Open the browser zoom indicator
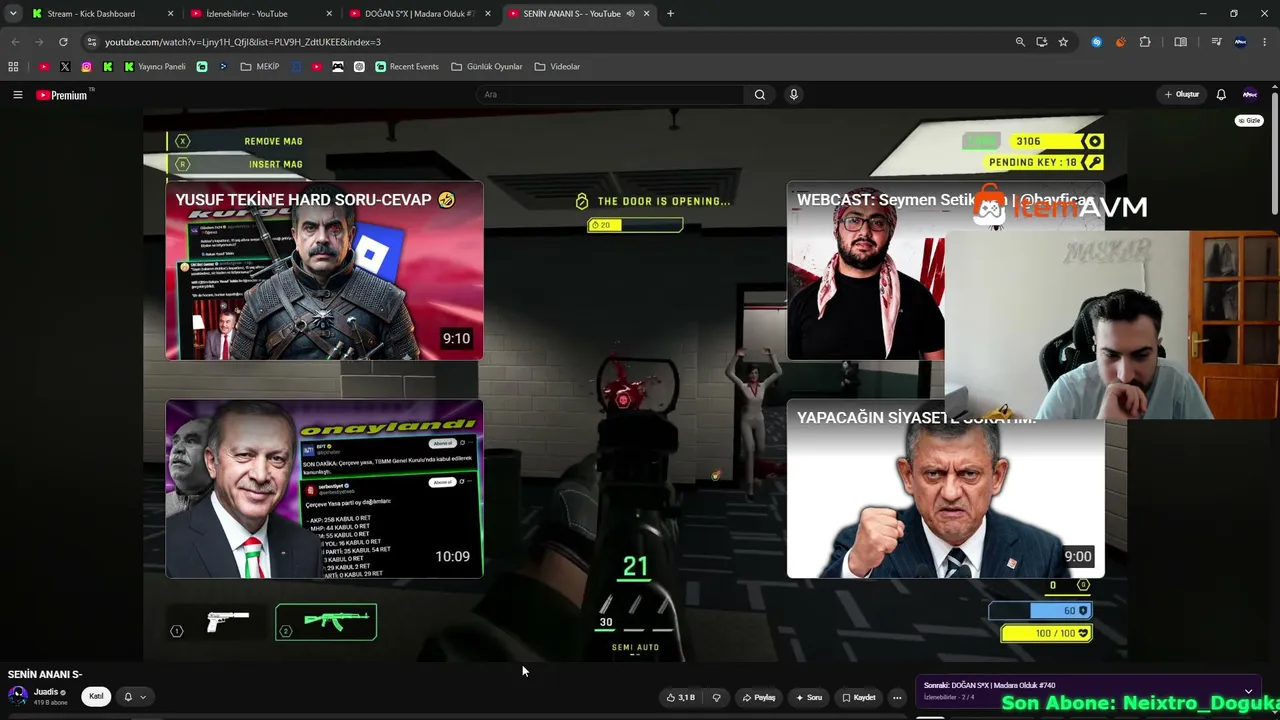 [1020, 42]
